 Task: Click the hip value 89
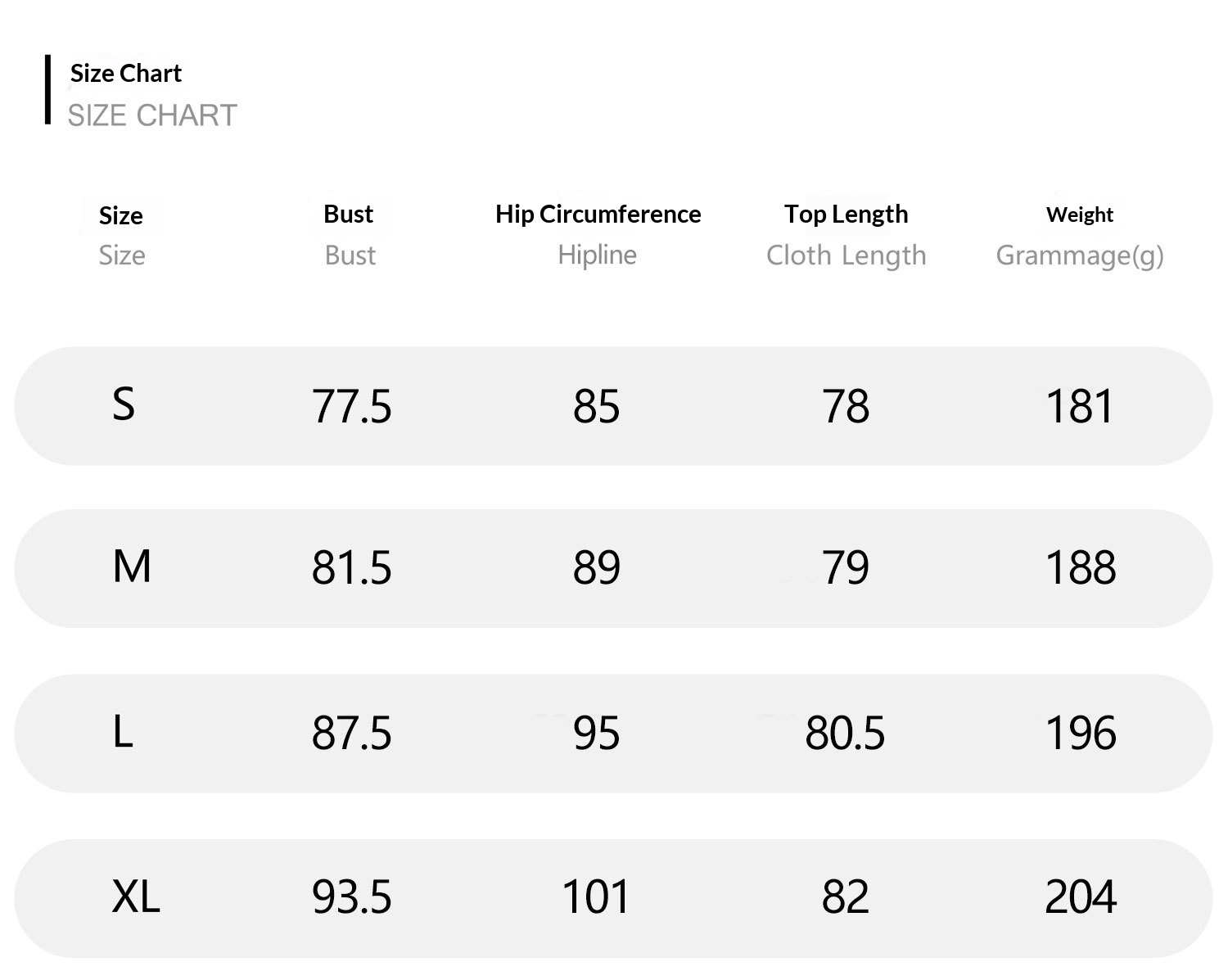[x=596, y=568]
